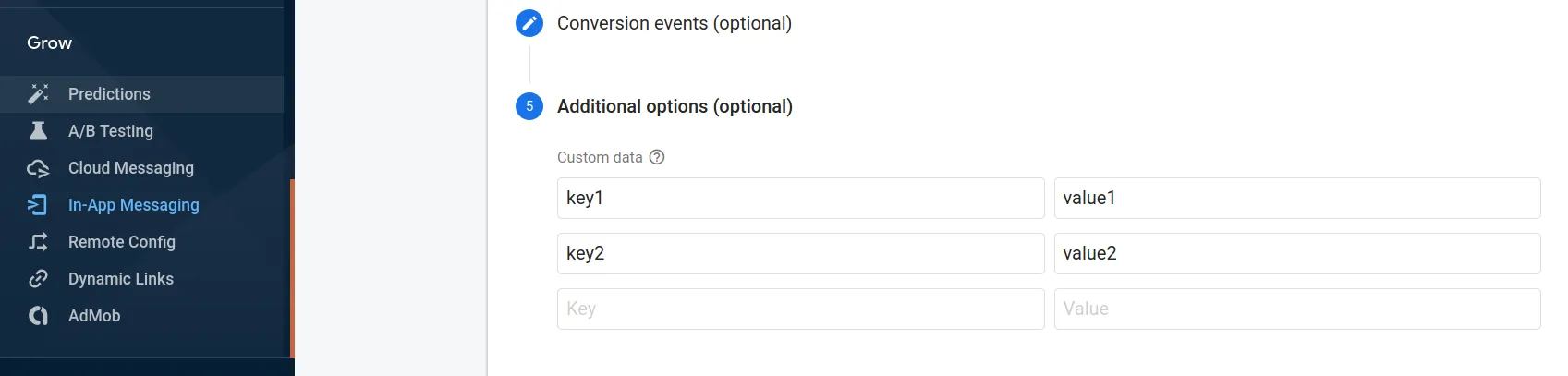This screenshot has height=376, width=1568.
Task: Select the Remote Config menu item
Action: coord(122,242)
